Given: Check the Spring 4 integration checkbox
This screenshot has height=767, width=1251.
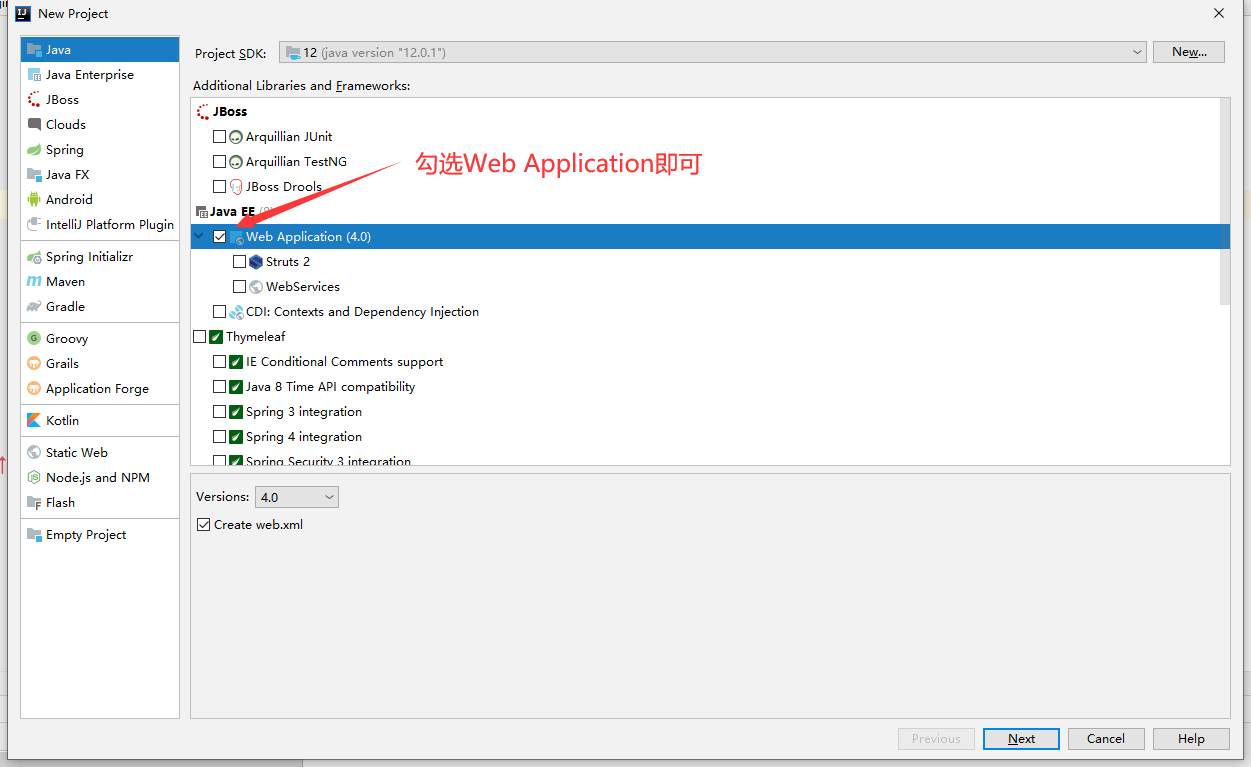Looking at the screenshot, I should [x=219, y=437].
